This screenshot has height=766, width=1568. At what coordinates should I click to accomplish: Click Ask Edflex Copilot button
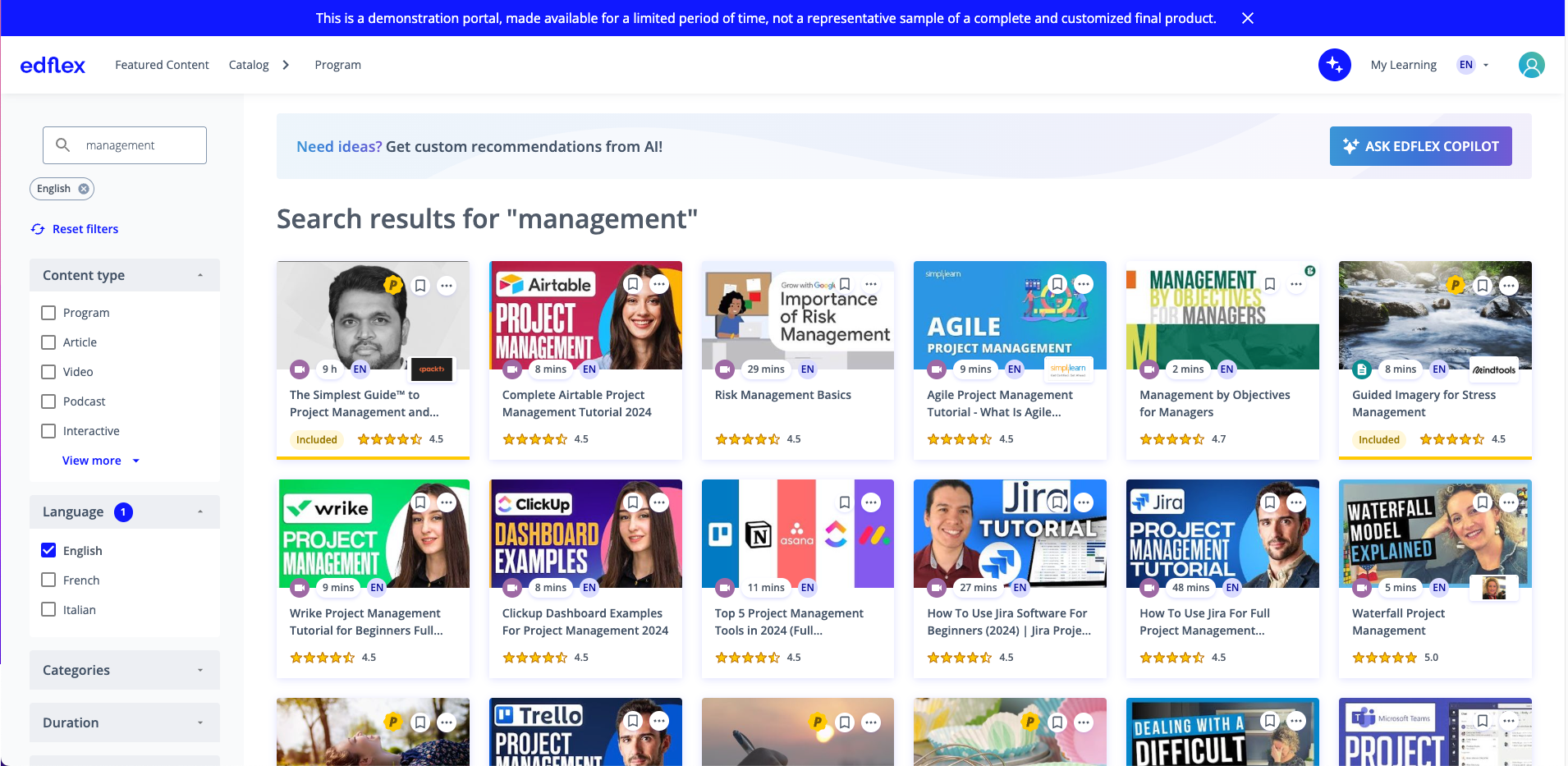coord(1420,146)
